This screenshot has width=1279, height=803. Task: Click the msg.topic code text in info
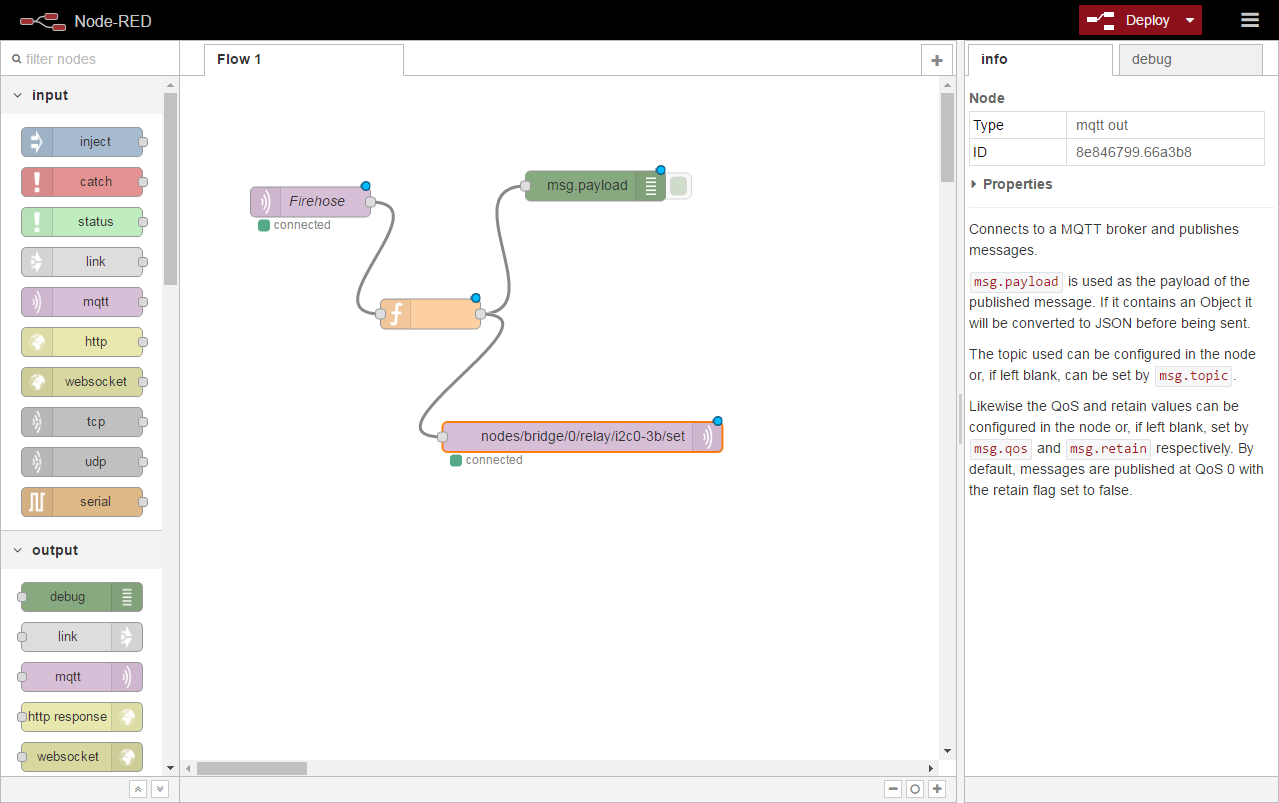click(x=1194, y=376)
